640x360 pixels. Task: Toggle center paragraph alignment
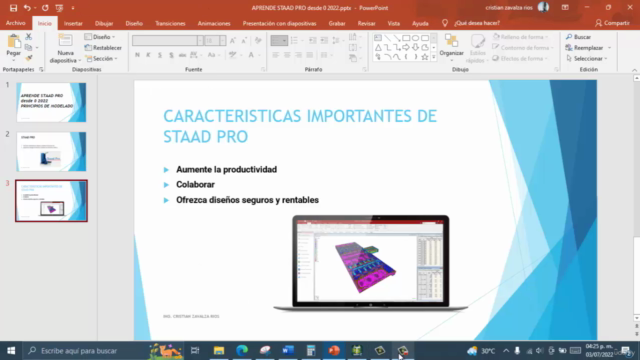coord(287,55)
